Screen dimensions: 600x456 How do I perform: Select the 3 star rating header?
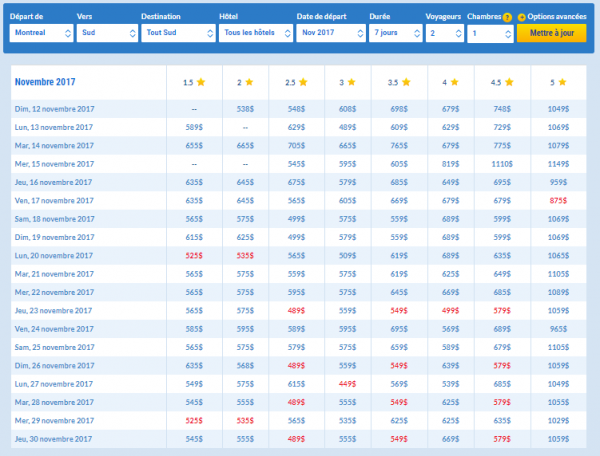(345, 82)
